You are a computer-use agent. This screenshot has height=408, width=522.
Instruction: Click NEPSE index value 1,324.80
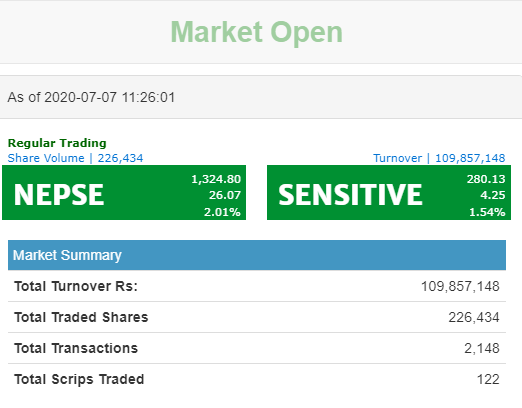coord(216,179)
